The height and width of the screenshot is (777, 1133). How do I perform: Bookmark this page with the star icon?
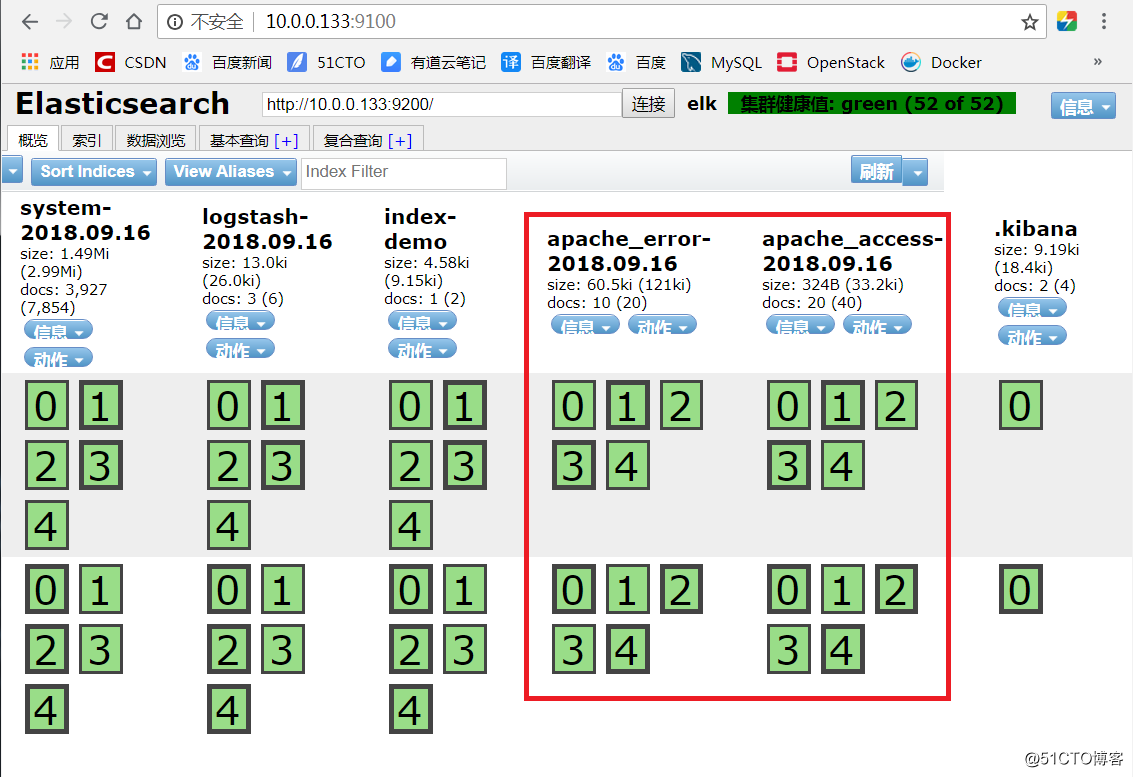[1030, 22]
